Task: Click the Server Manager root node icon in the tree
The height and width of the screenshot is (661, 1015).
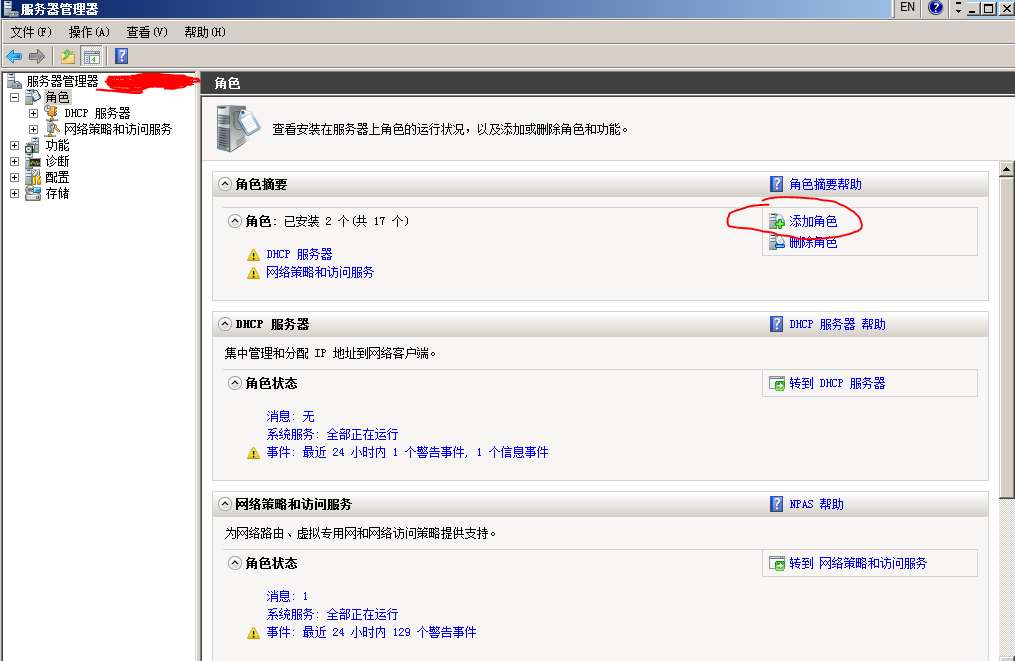Action: 14,81
